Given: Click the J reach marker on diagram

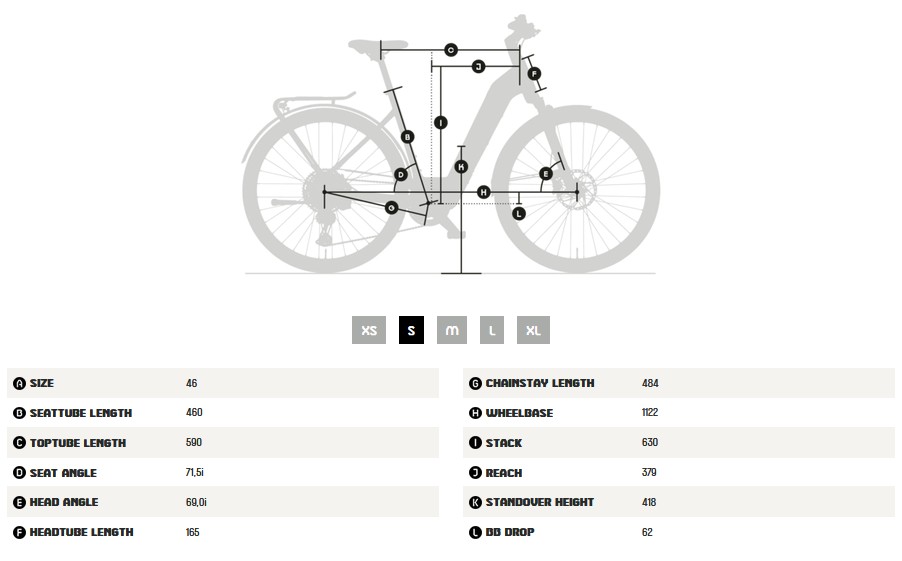Looking at the screenshot, I should click(x=479, y=67).
